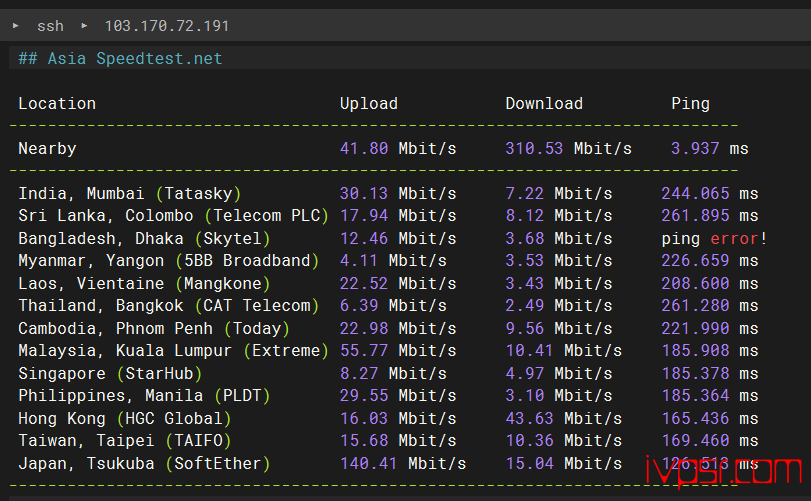Click Mumbai upload value 30.13
Image resolution: width=811 pixels, height=501 pixels.
364,194
